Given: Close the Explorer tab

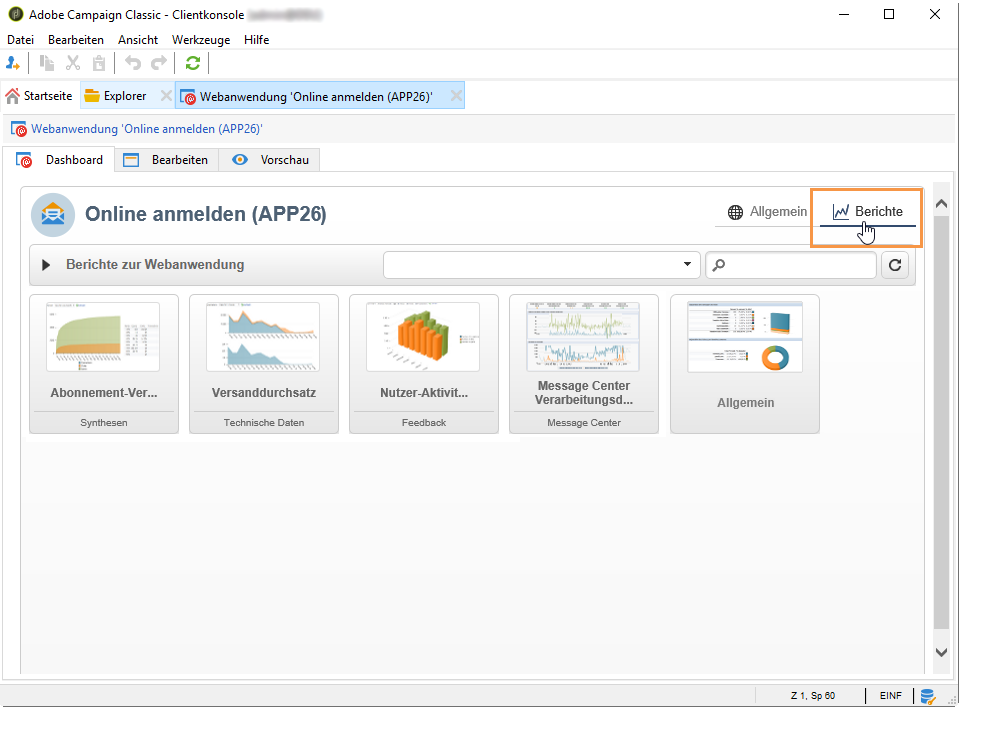Looking at the screenshot, I should tap(166, 96).
